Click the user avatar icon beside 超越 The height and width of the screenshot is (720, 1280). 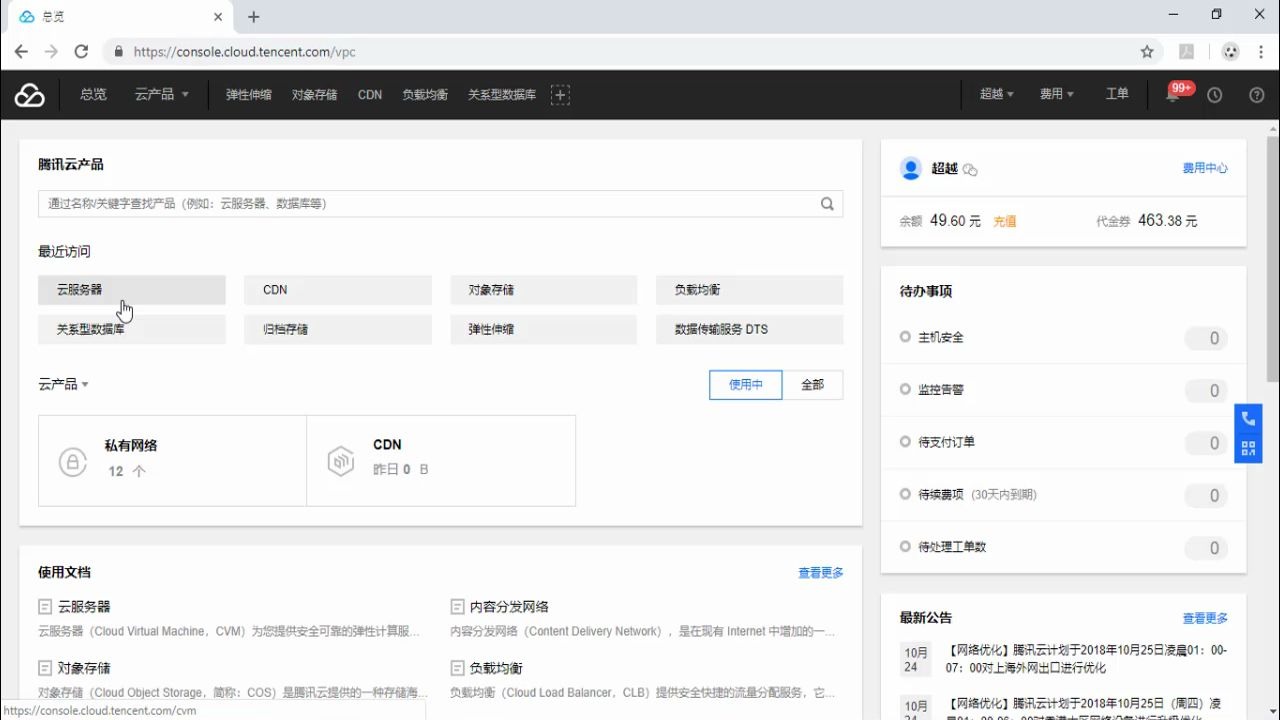910,169
